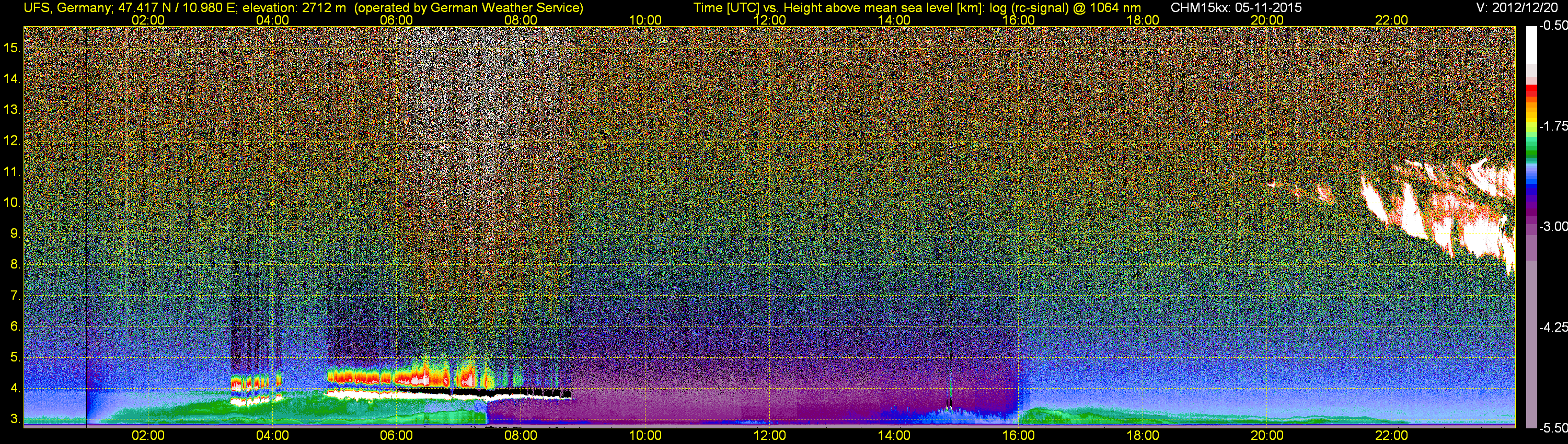This screenshot has width=1568, height=444.
Task: Click the 11 km height axis label
Action: [12, 172]
